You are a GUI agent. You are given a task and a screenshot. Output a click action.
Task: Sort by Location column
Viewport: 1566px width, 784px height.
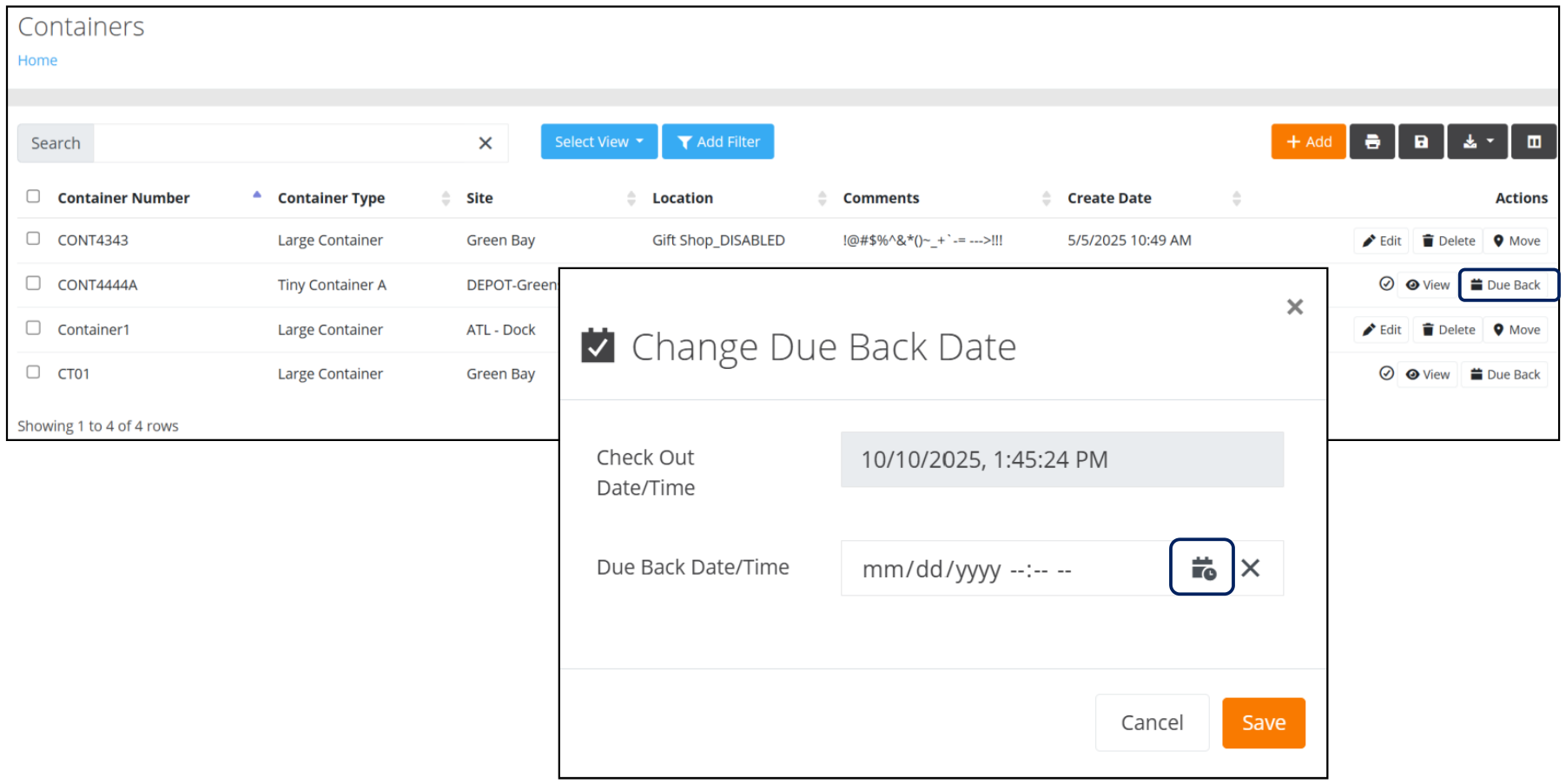[683, 198]
